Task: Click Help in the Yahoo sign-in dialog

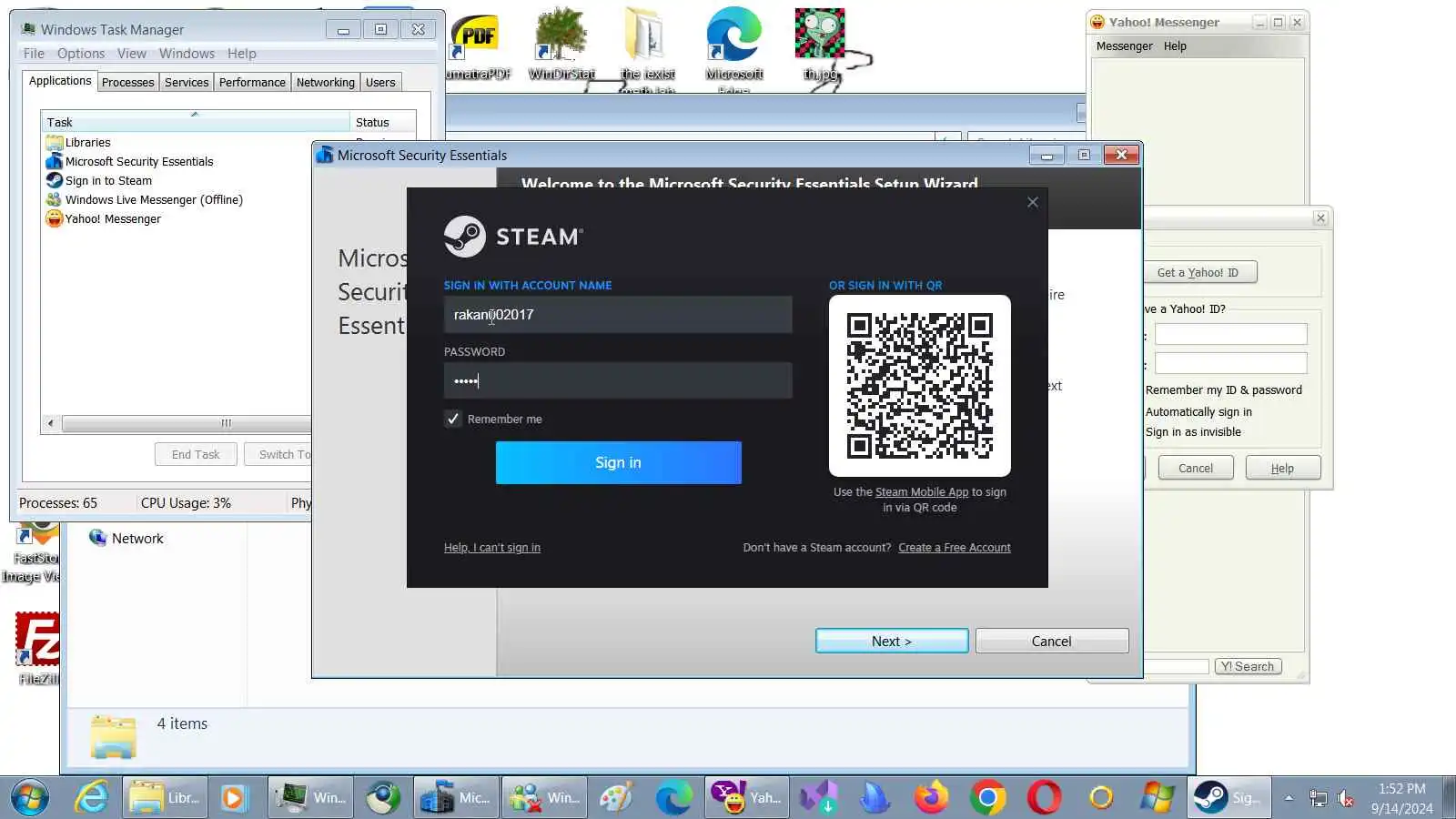Action: (x=1283, y=468)
